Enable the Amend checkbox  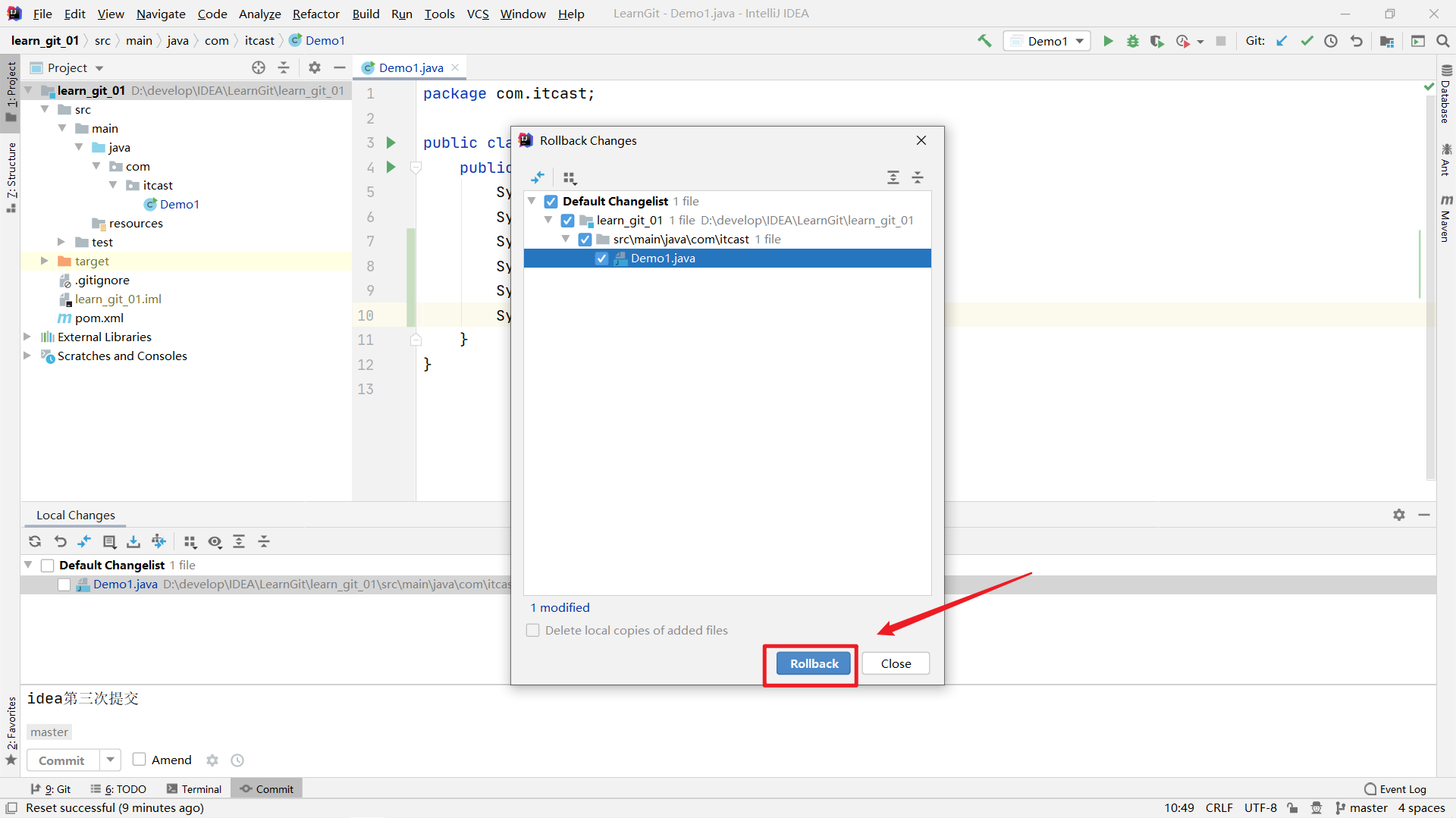(x=140, y=760)
